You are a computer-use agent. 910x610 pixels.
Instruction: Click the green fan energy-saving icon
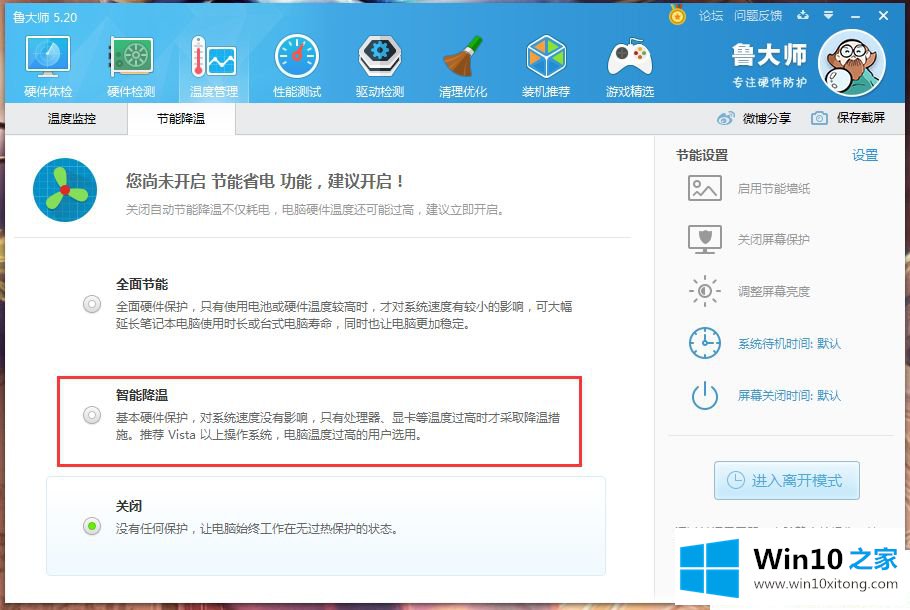(x=65, y=190)
